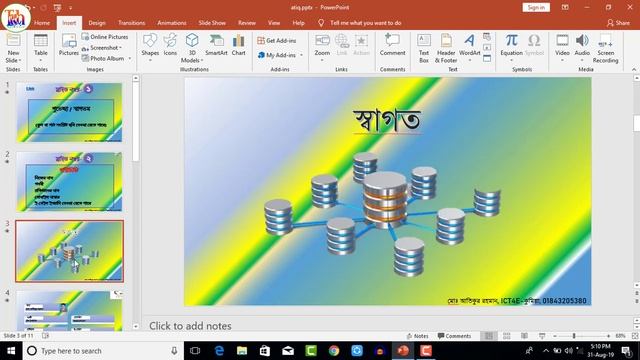
Task: Insert a Text Box
Action: pyautogui.click(x=424, y=48)
